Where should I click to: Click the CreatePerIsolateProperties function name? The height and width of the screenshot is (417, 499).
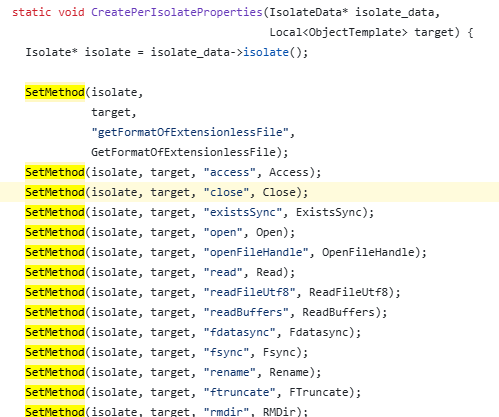177,12
